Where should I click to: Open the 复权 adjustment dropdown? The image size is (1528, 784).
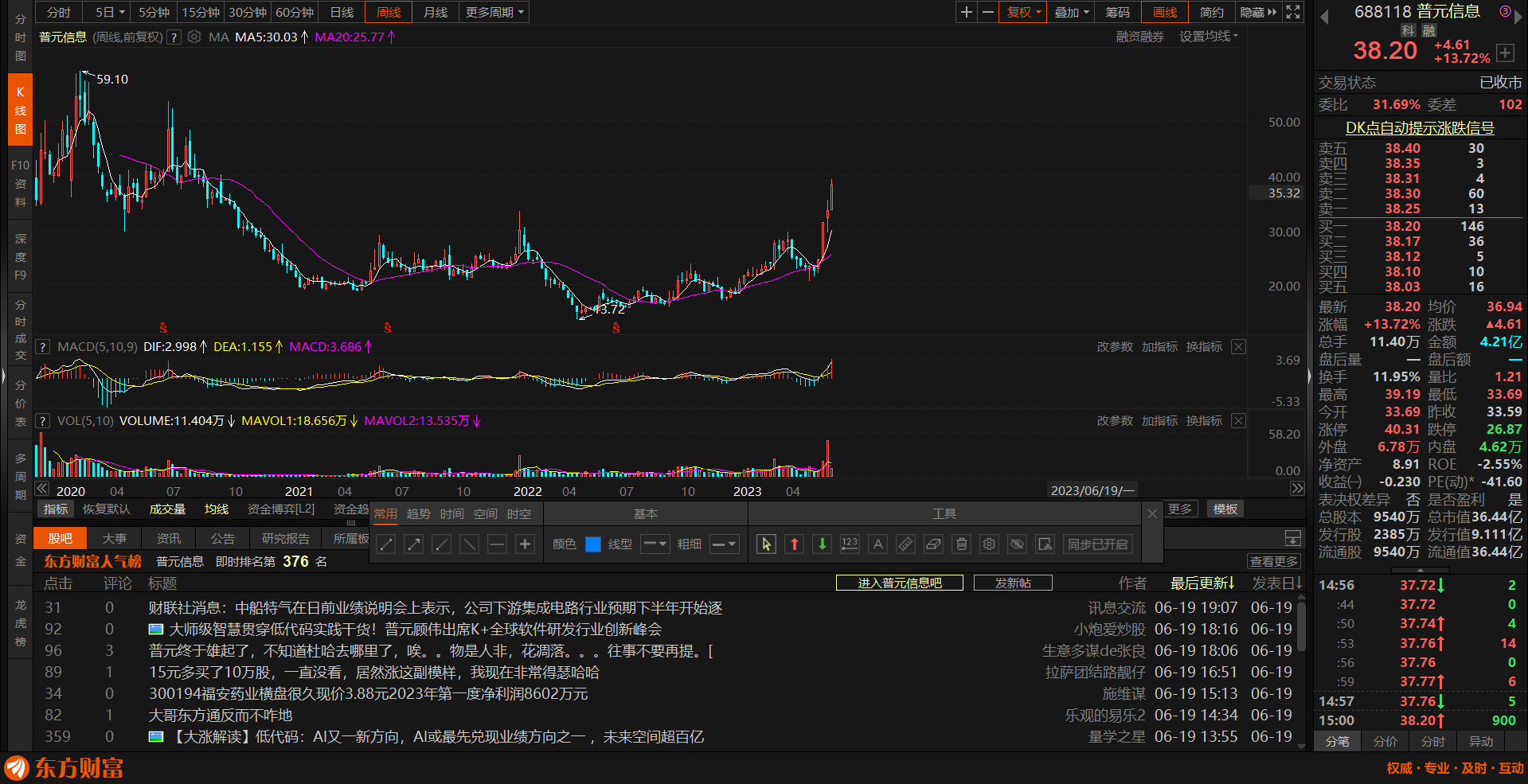[1024, 12]
